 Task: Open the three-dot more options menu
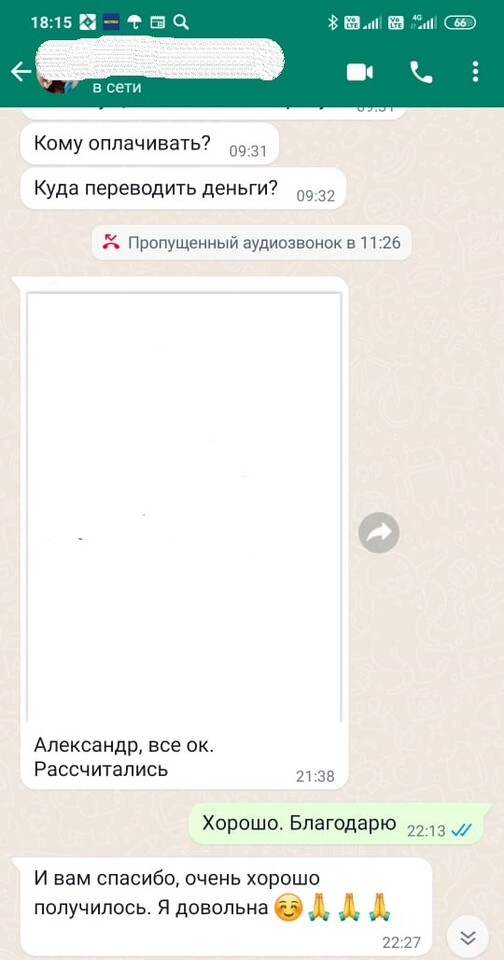(x=475, y=72)
